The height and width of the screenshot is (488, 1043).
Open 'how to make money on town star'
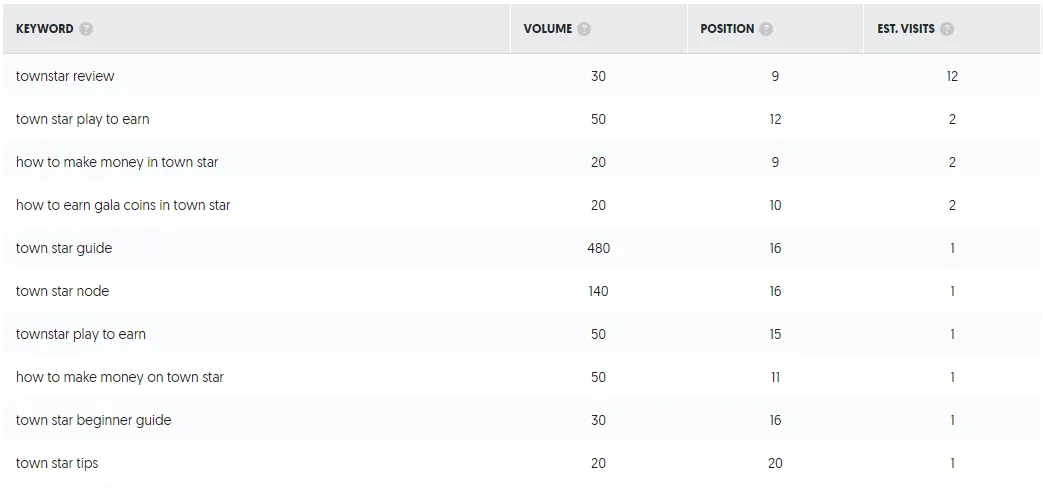coord(120,378)
